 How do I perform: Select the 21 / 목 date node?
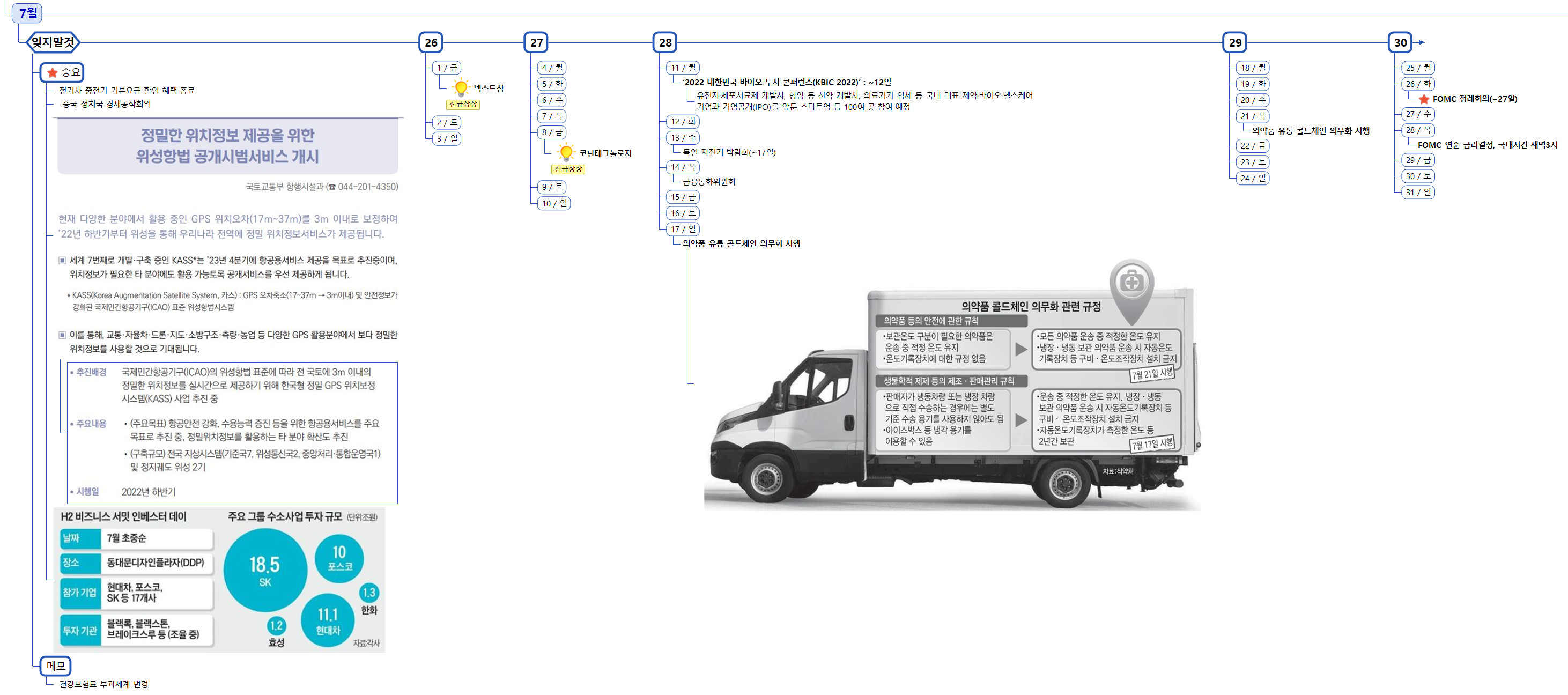point(1253,116)
